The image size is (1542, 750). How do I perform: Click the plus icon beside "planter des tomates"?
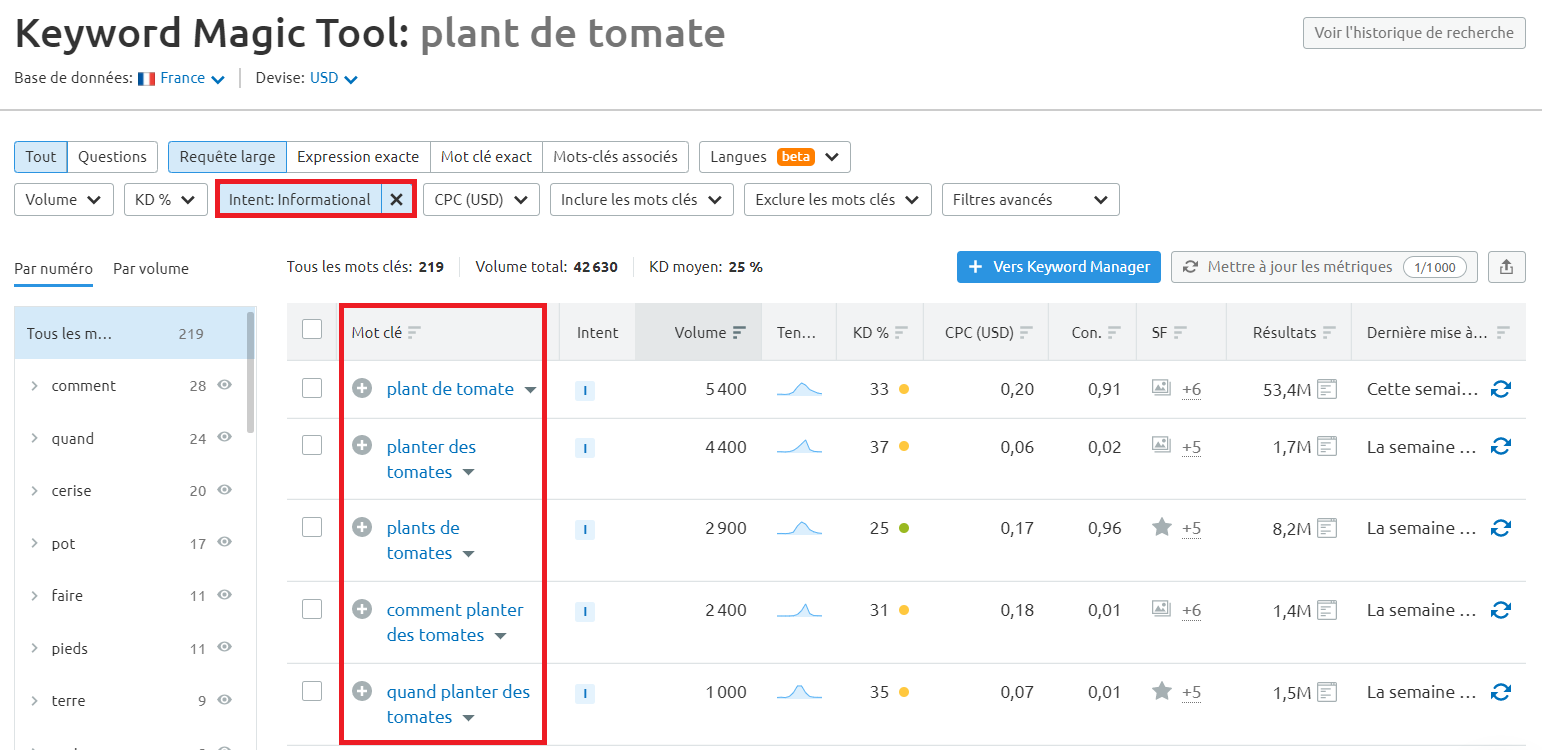[x=362, y=447]
